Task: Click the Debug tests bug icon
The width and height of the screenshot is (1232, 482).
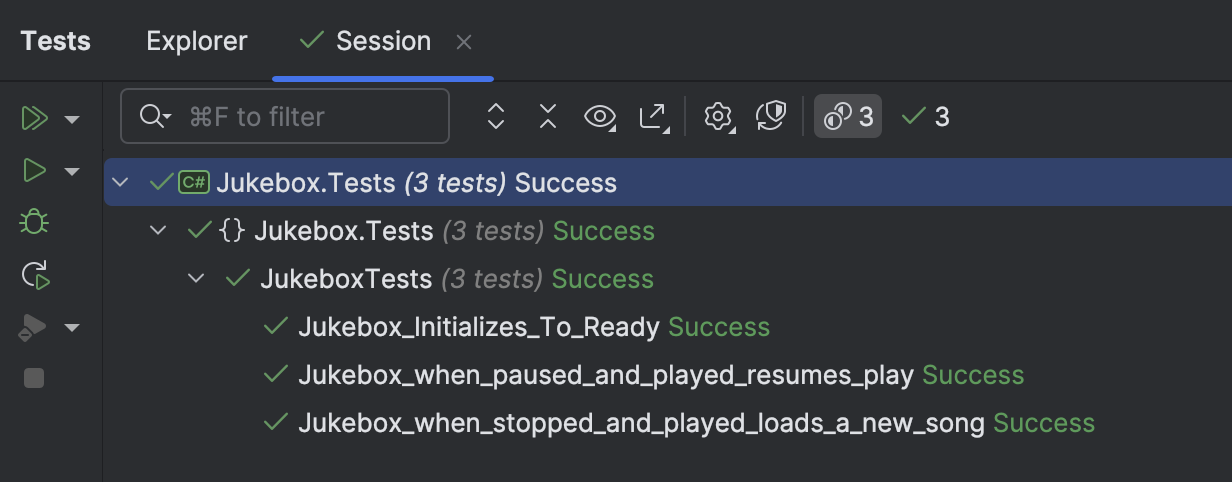Action: [34, 223]
